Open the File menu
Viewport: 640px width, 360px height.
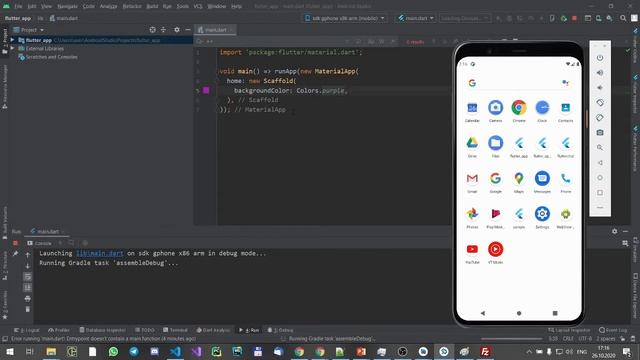point(18,6)
